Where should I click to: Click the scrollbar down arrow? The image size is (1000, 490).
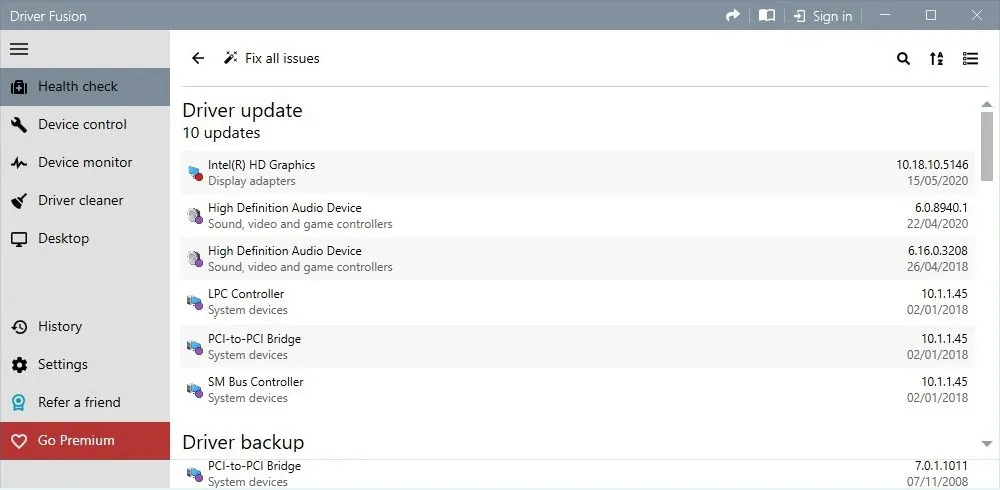point(987,443)
